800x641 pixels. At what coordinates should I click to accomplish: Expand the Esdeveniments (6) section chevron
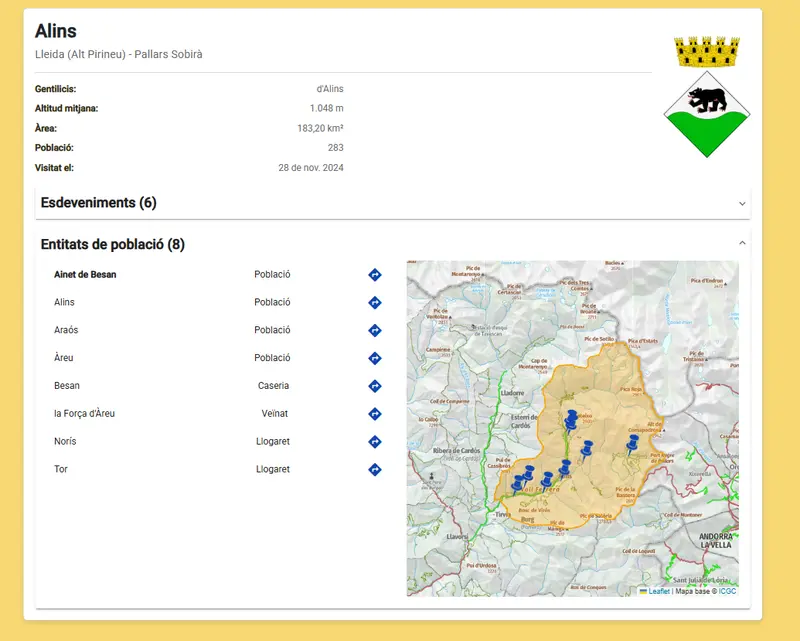(742, 204)
